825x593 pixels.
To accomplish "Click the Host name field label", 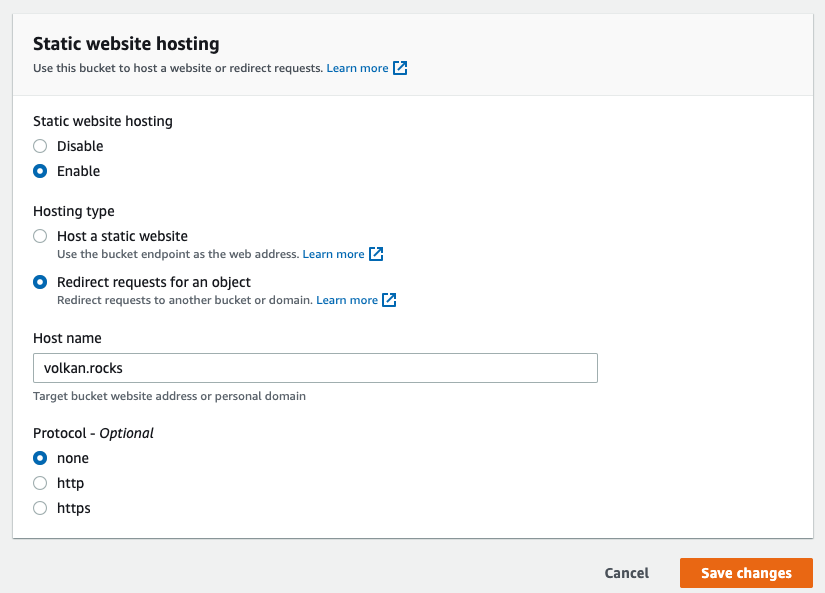I will (67, 339).
